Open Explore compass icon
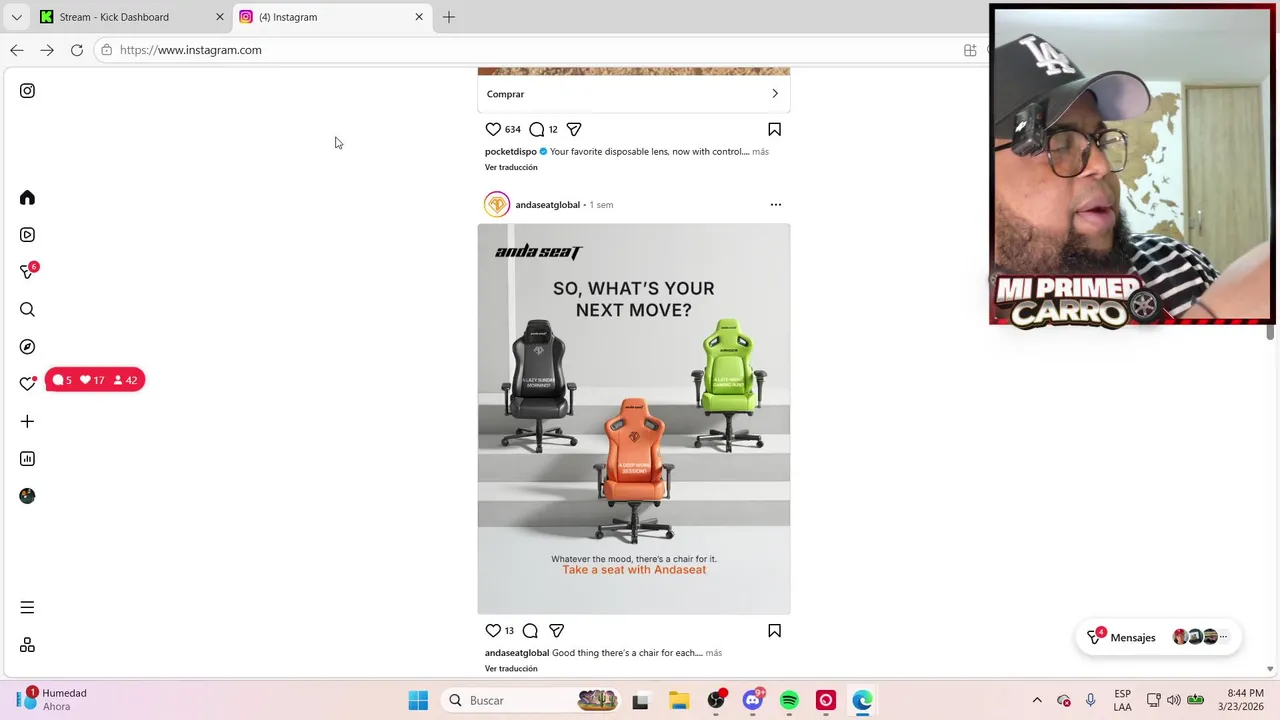This screenshot has width=1280, height=720. point(27,347)
